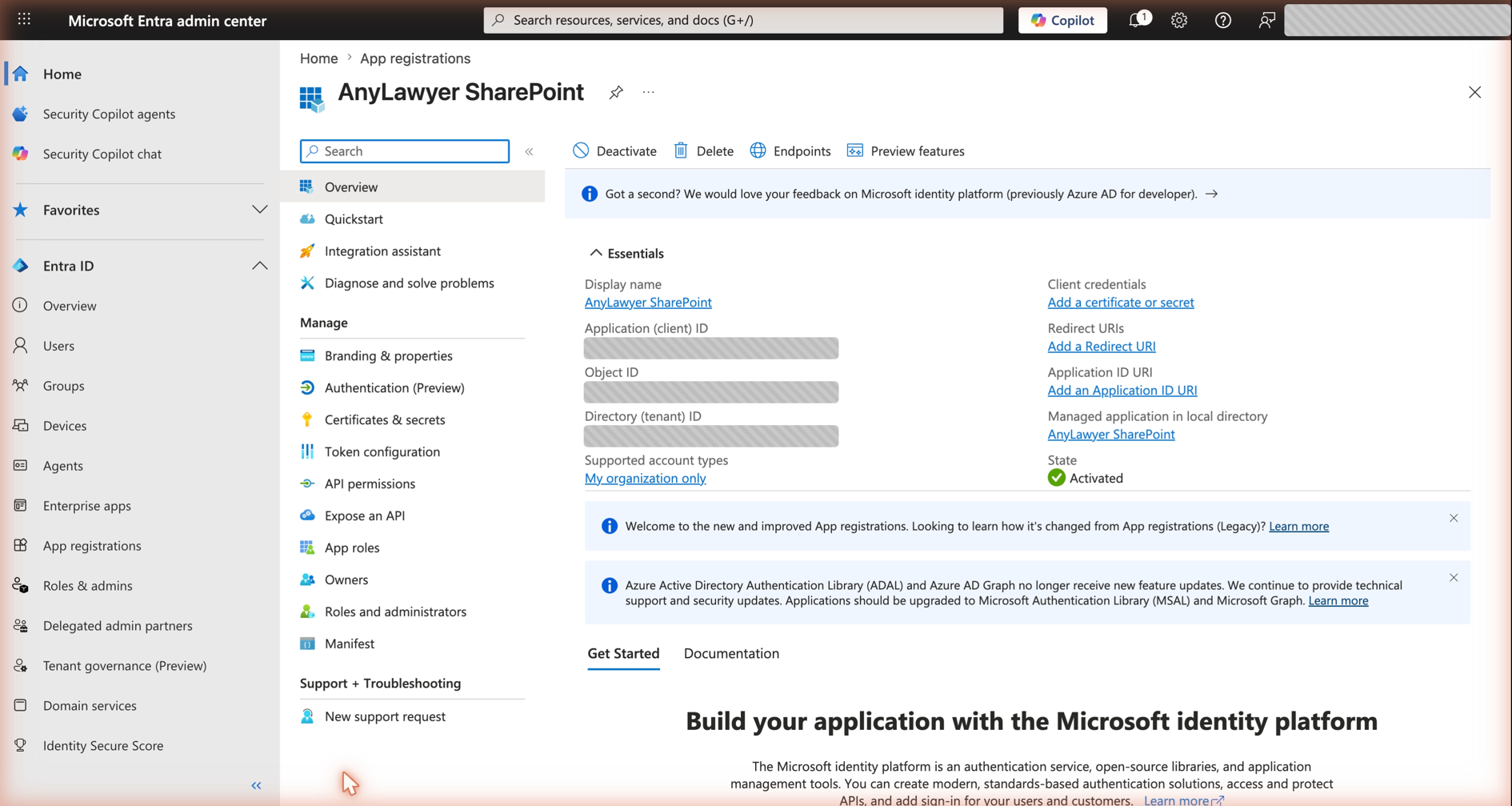Click App registrations in the breadcrumb

coord(414,58)
